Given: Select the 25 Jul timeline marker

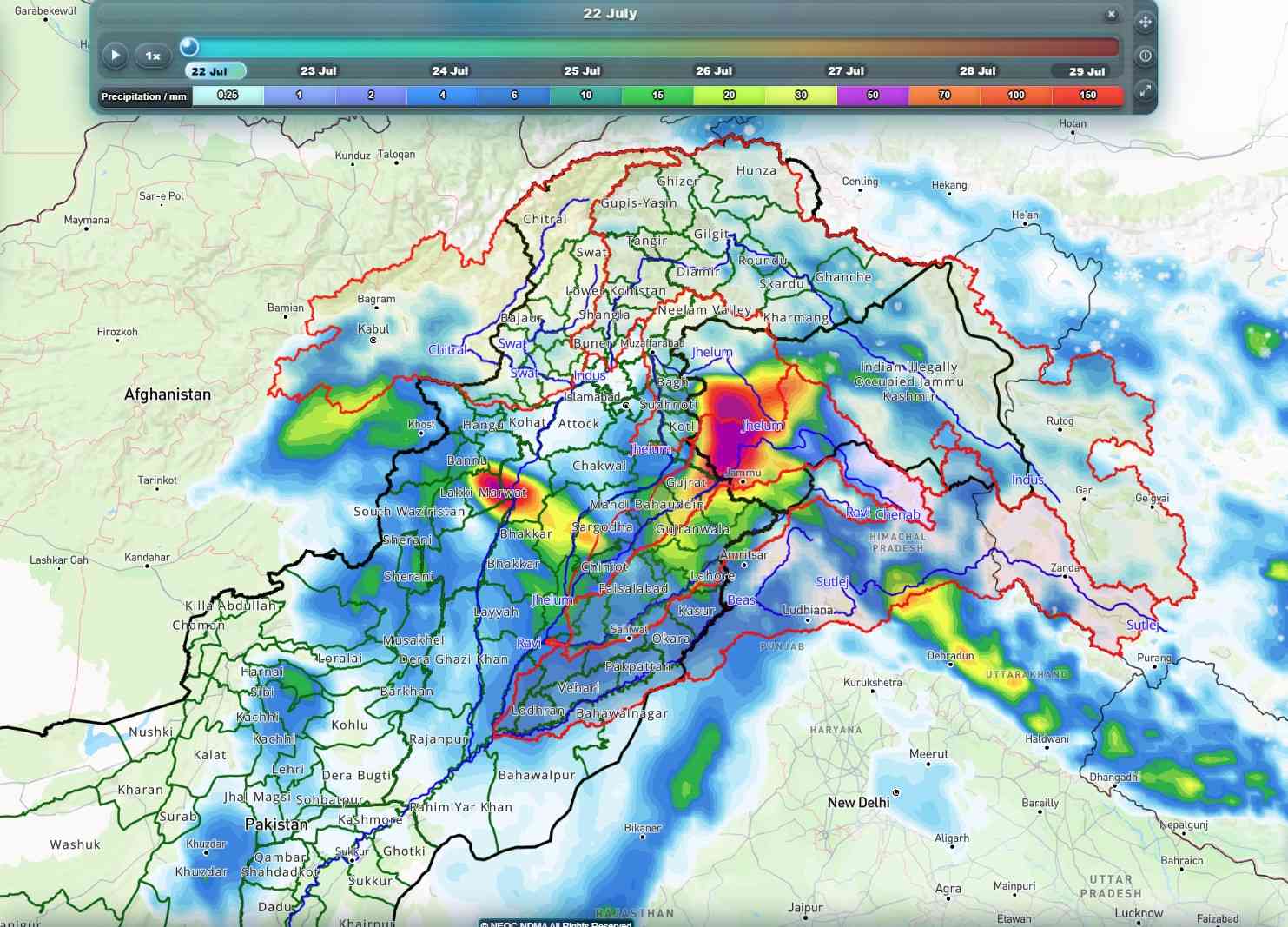Looking at the screenshot, I should pos(582,71).
